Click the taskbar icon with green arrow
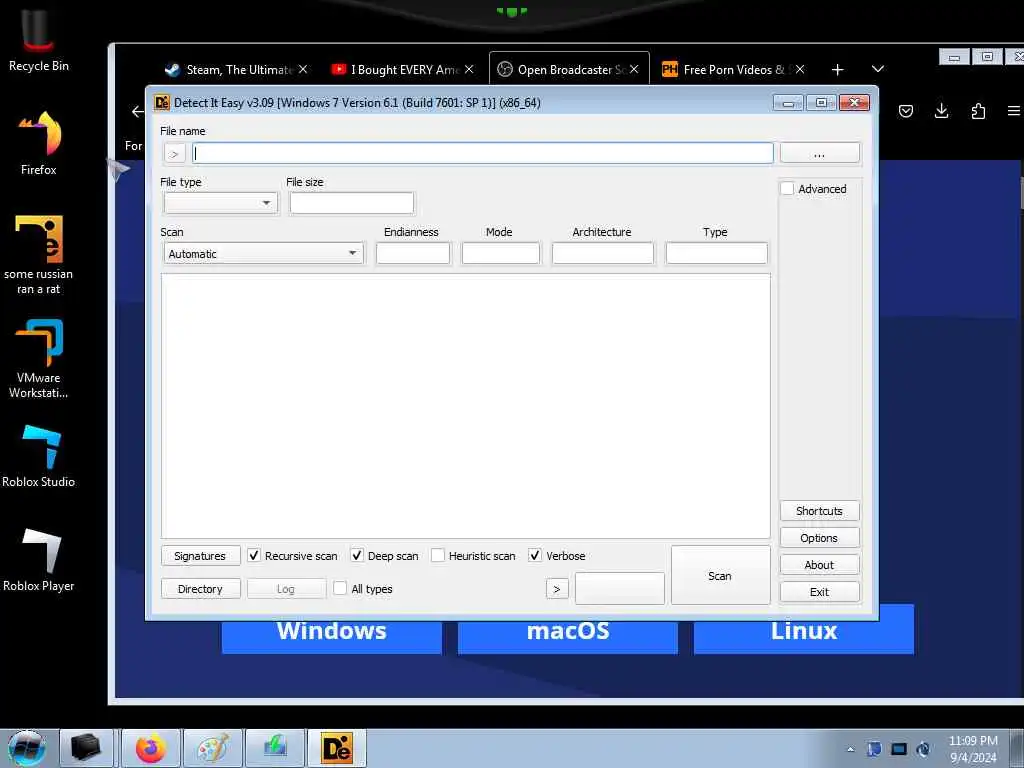The width and height of the screenshot is (1024, 768). pos(275,748)
